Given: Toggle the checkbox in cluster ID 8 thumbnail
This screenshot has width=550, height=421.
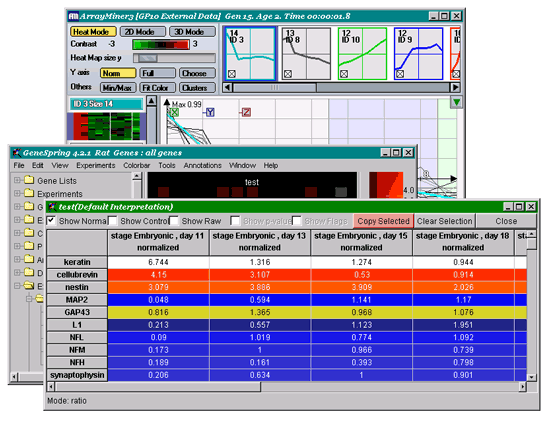Looking at the screenshot, I should tap(288, 74).
